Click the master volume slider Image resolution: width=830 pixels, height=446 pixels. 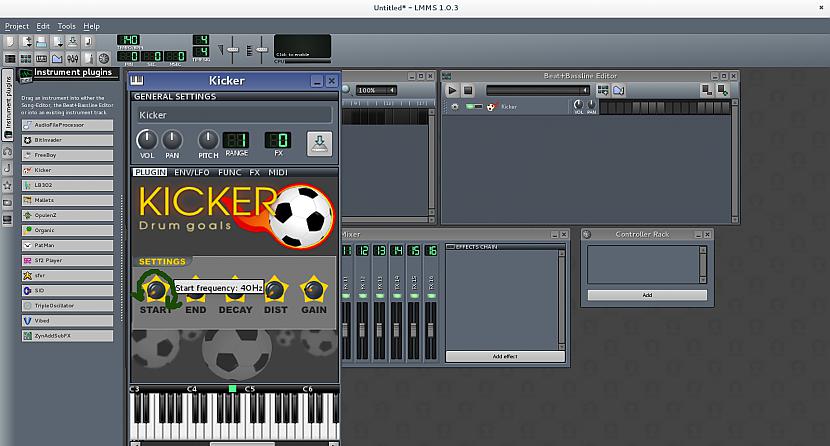232,50
